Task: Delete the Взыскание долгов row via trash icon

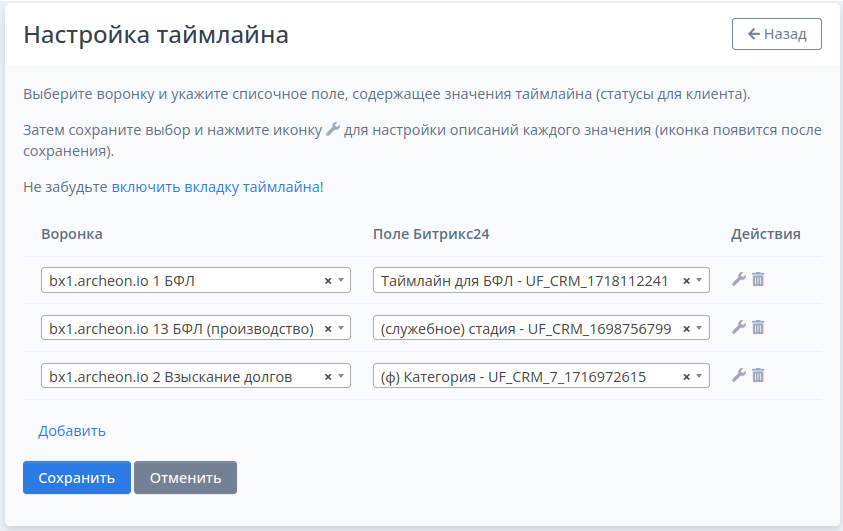Action: [x=758, y=375]
